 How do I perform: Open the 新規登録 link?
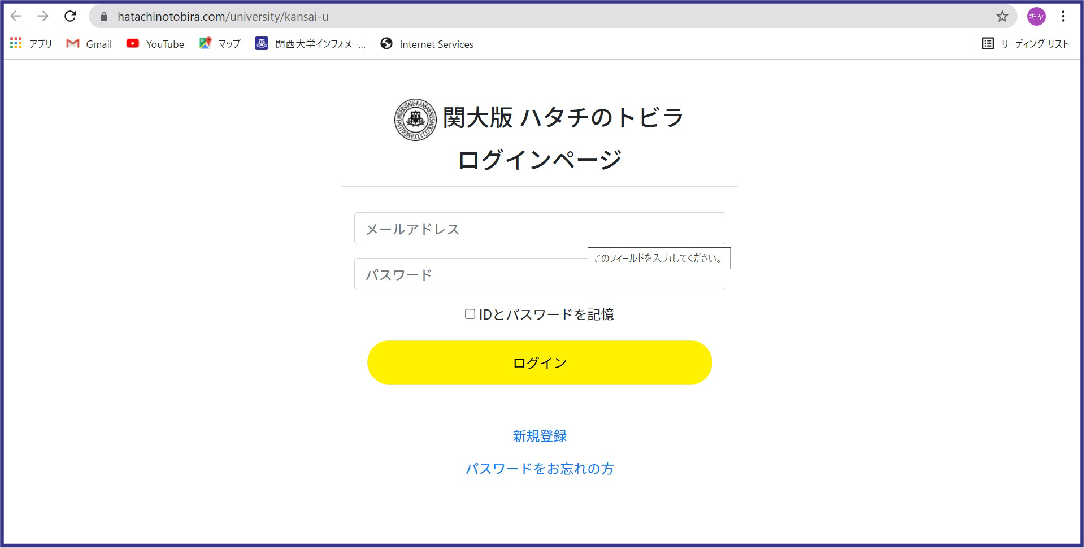point(540,436)
